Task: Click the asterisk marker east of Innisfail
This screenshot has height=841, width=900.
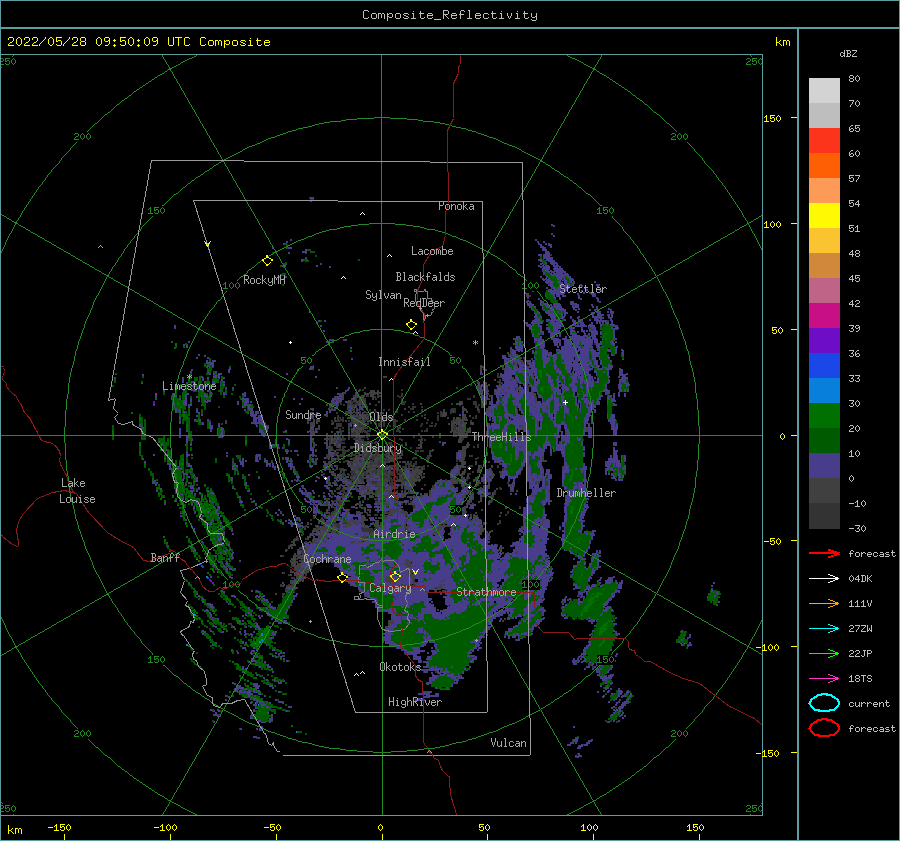Action: pos(475,343)
